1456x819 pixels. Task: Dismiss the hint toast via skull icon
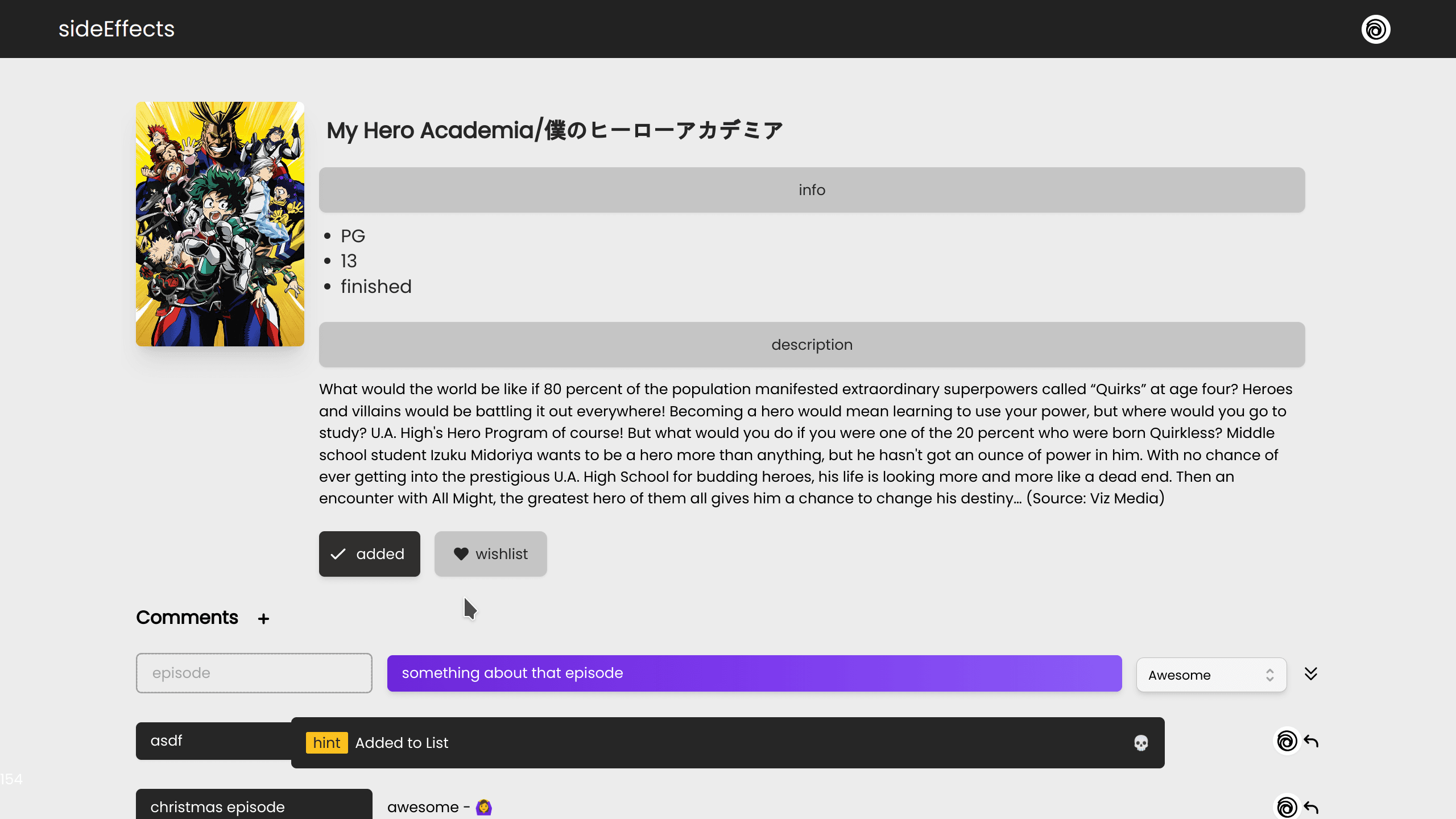[1141, 743]
